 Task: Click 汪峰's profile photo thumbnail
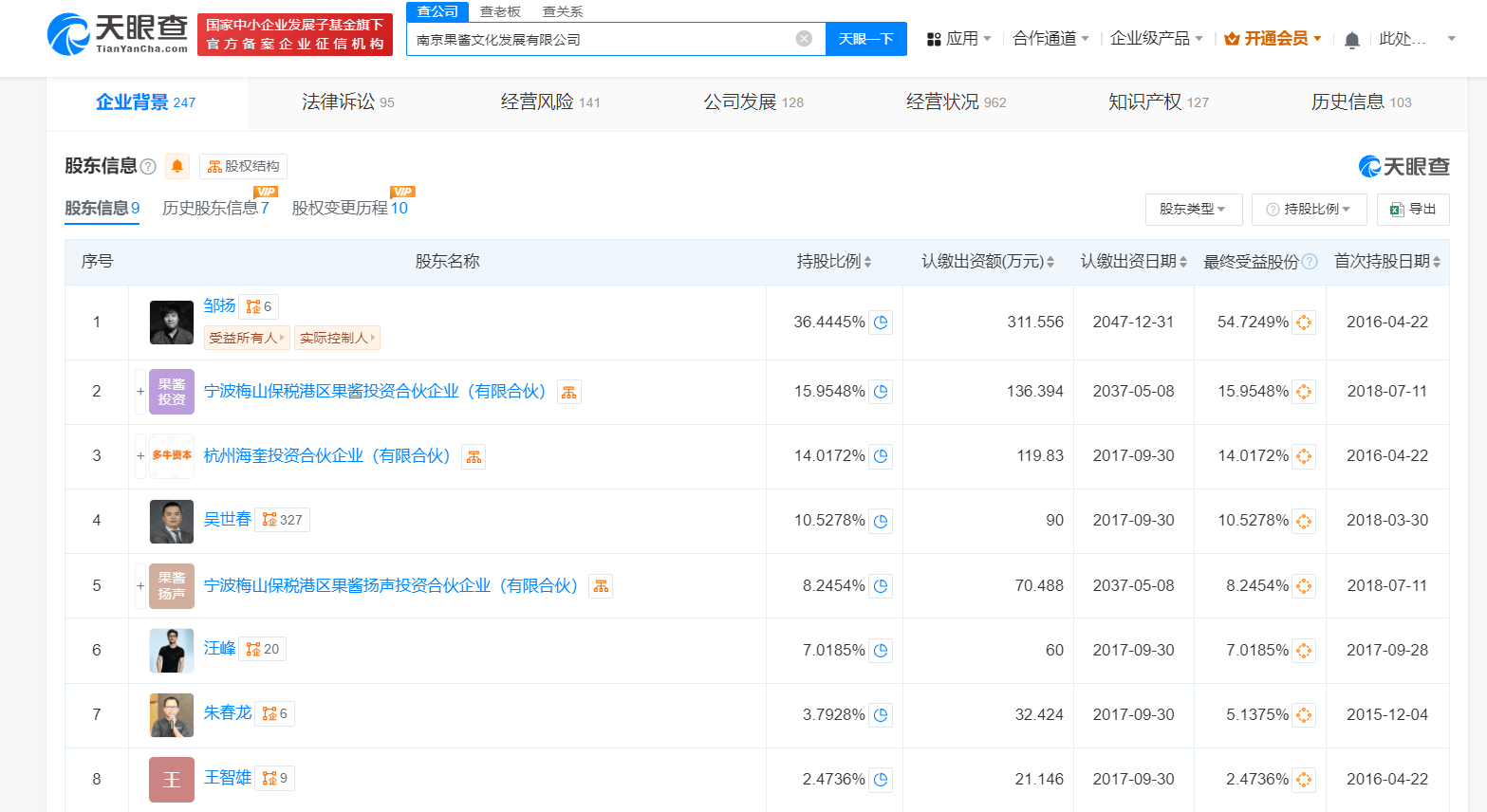[x=172, y=651]
